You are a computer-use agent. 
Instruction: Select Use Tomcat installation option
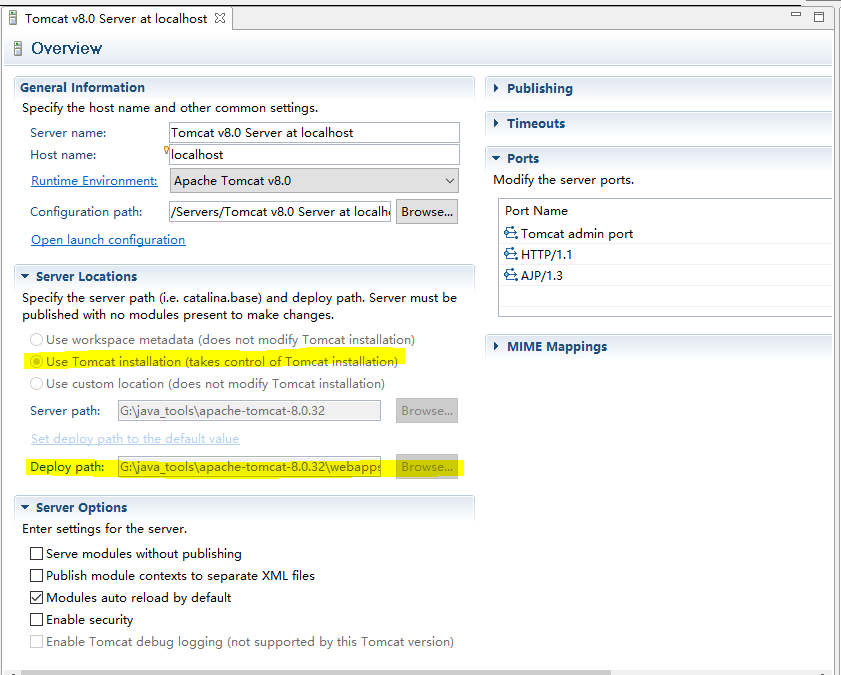(x=36, y=361)
